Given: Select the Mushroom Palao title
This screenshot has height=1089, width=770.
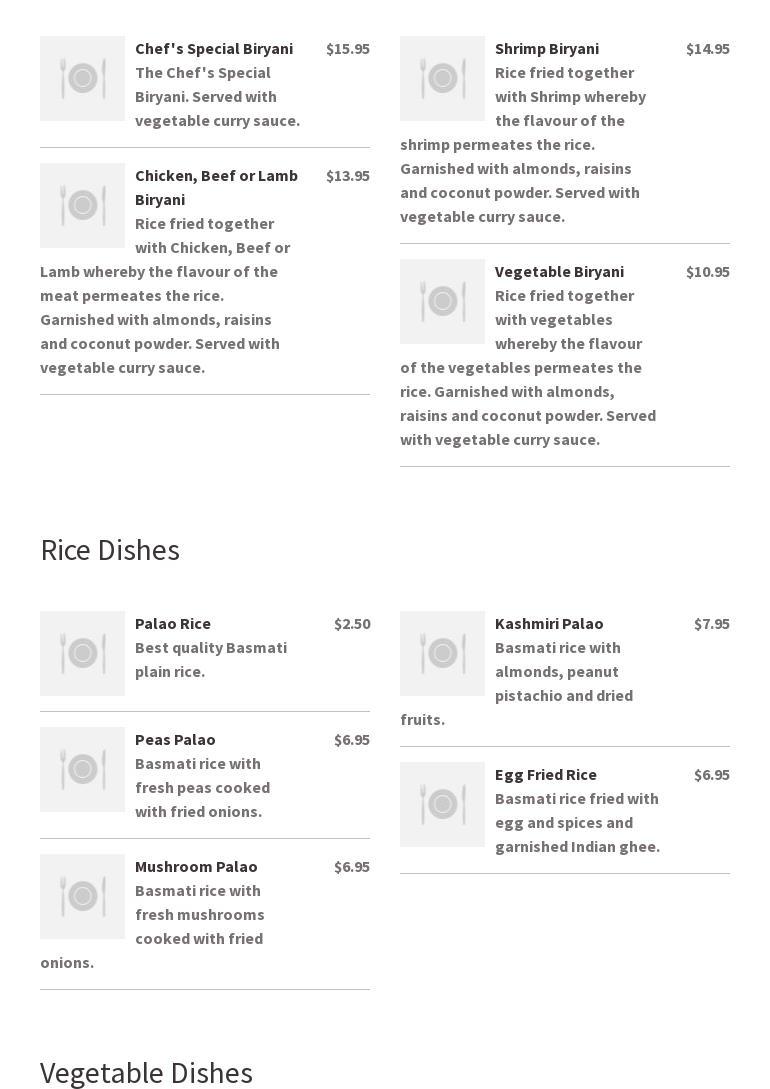Looking at the screenshot, I should 196,867.
